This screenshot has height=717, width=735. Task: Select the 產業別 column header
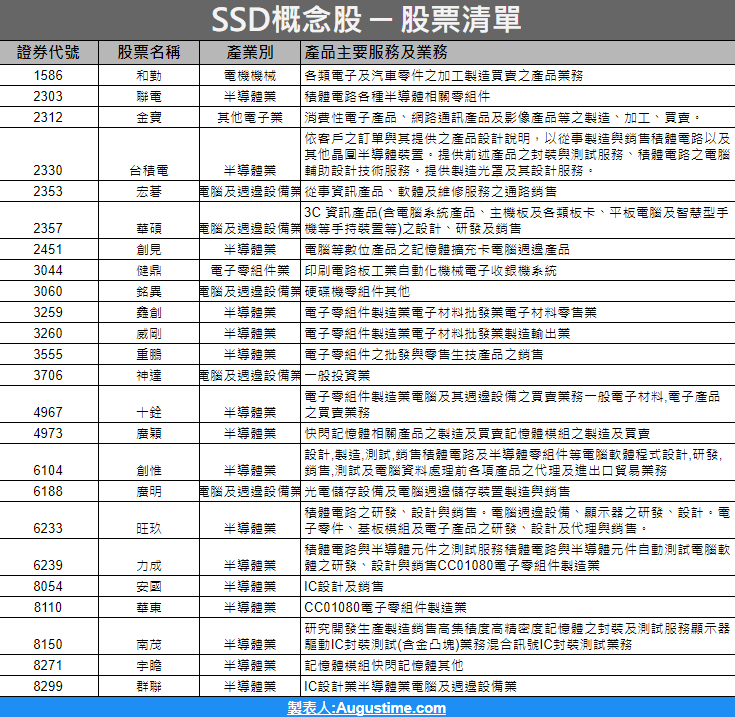tap(250, 52)
